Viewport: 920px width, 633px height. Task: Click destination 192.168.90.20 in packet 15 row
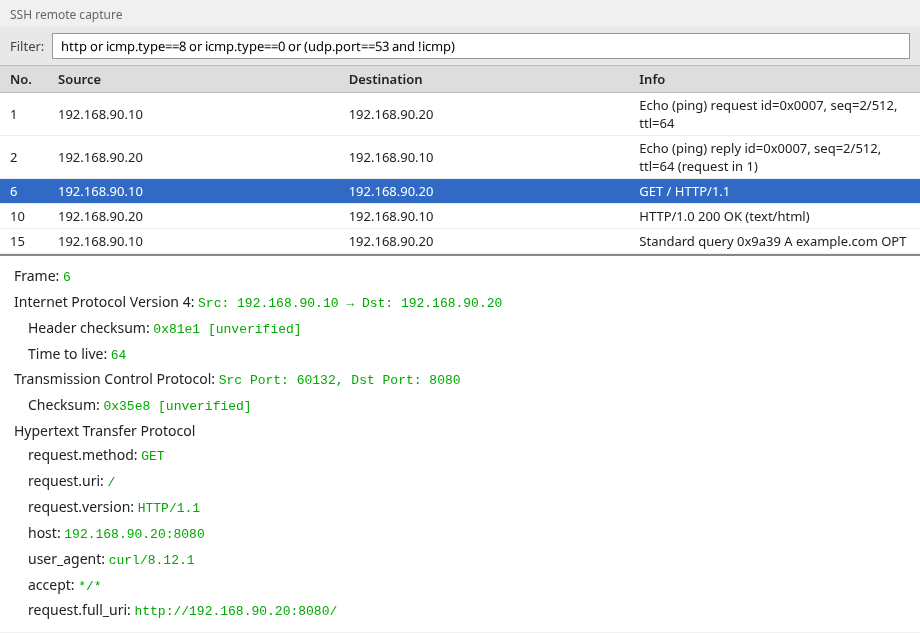[391, 242]
